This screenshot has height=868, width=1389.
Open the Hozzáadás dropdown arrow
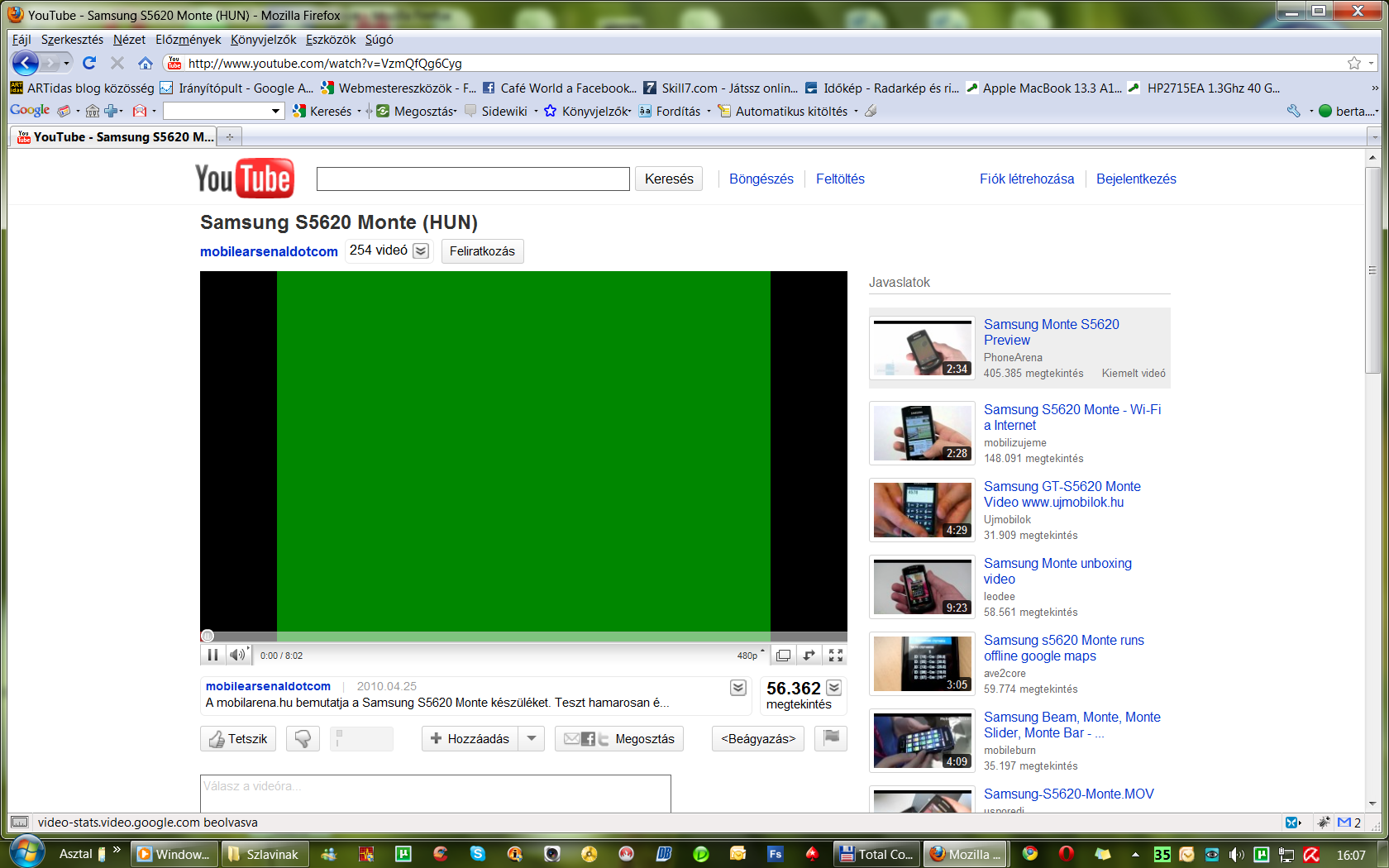pos(532,738)
